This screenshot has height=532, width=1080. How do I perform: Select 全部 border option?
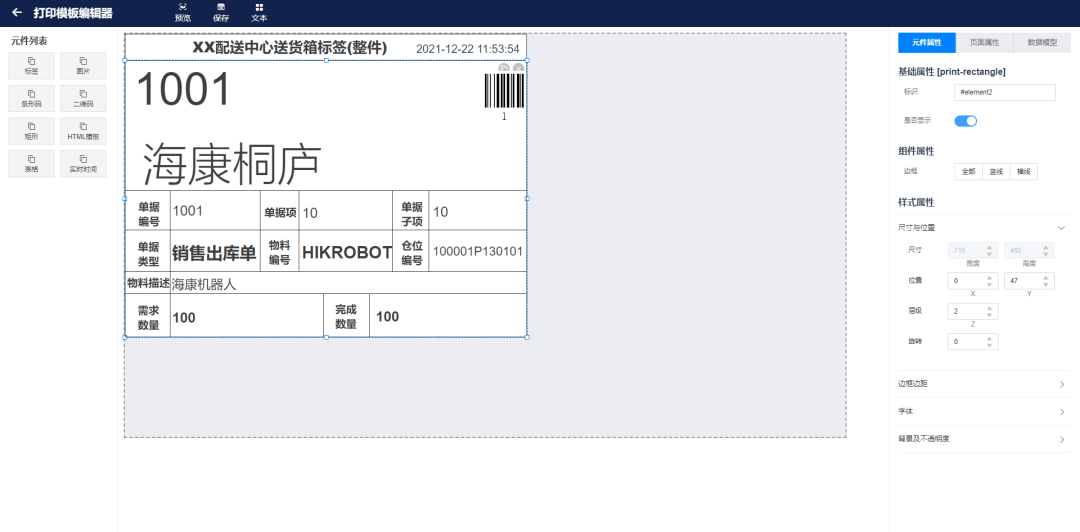[x=968, y=172]
